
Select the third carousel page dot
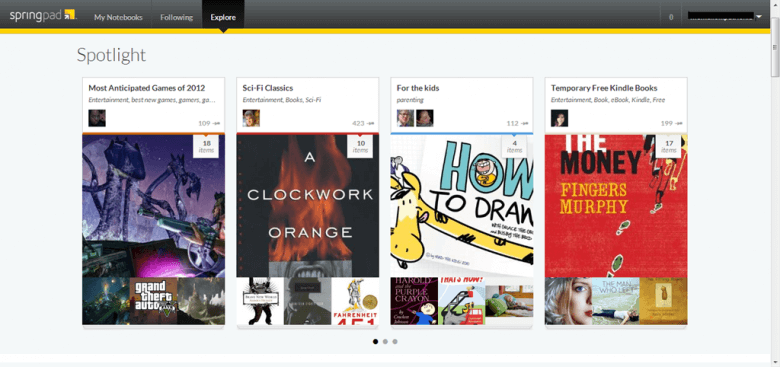(395, 342)
